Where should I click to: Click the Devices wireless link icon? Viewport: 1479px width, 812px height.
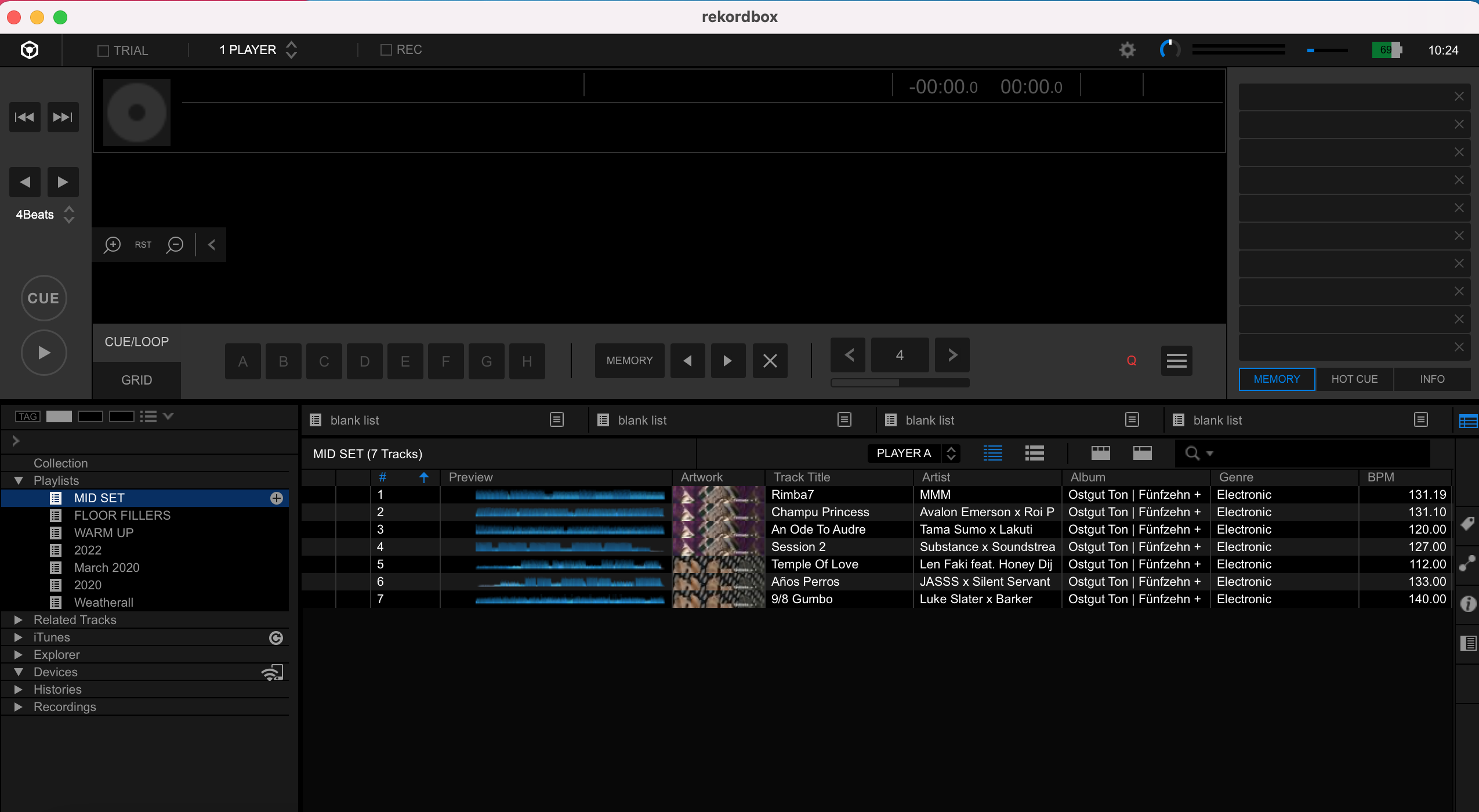(272, 672)
